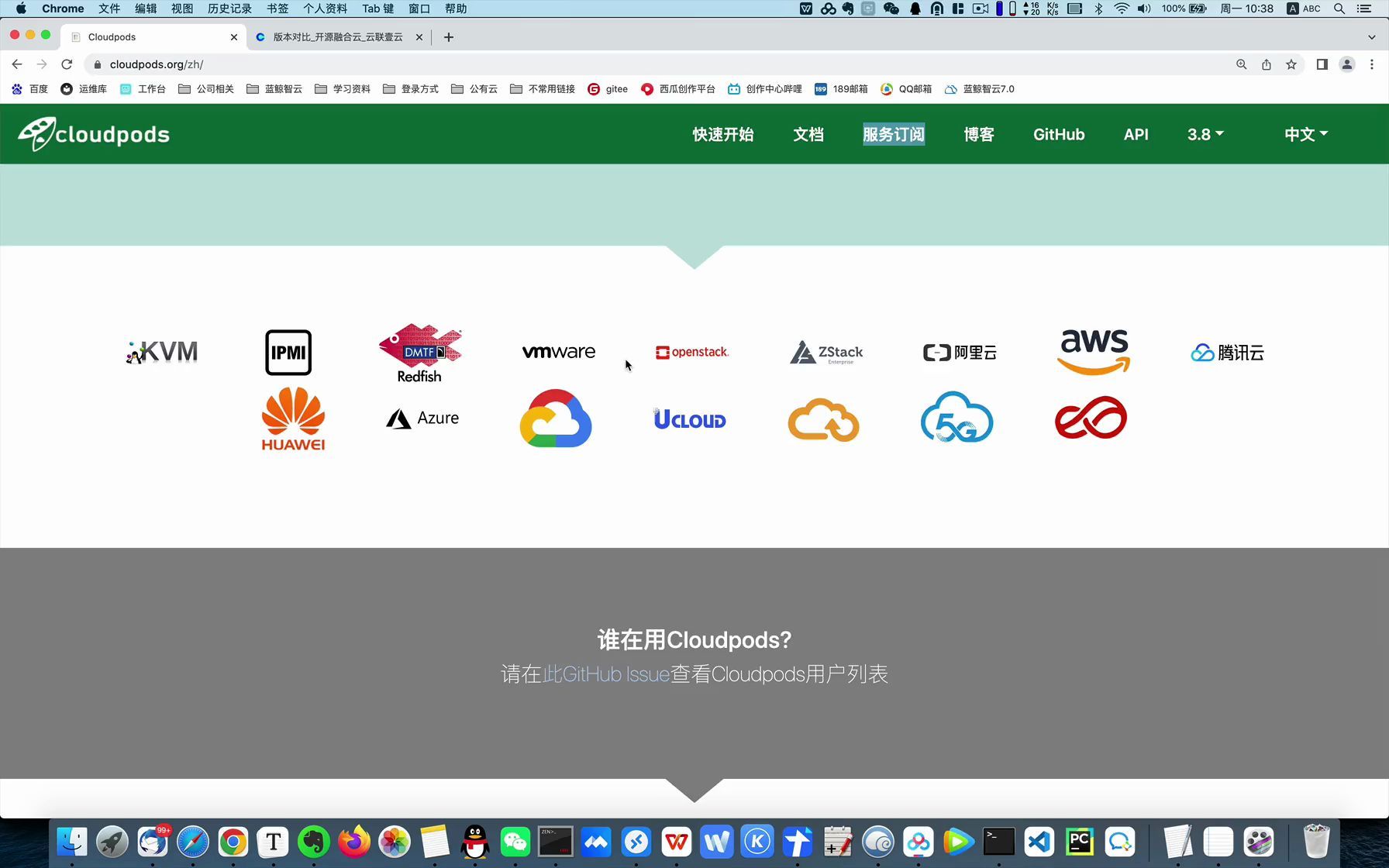Click the OpenStack logo
Screen dimensions: 1389x868
(x=692, y=352)
